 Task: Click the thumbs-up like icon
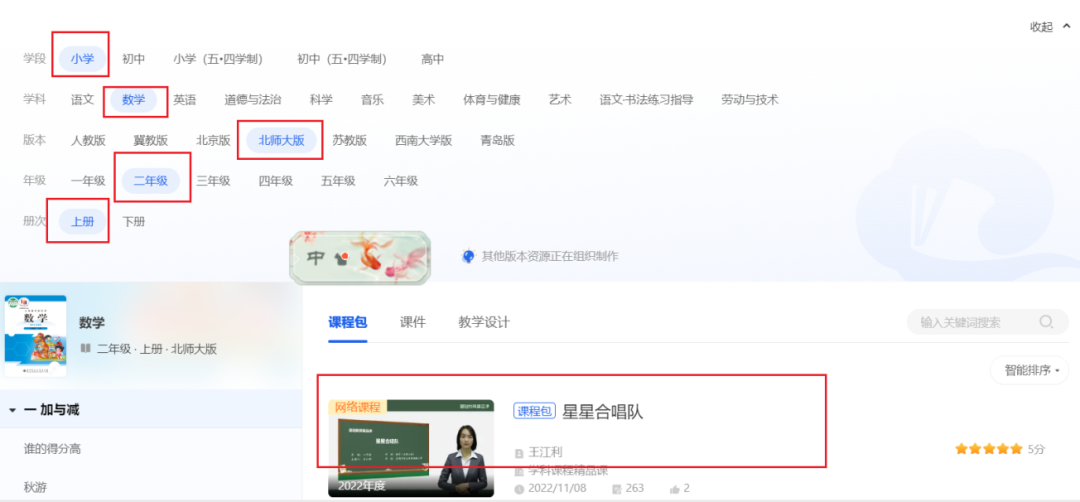click(x=674, y=489)
